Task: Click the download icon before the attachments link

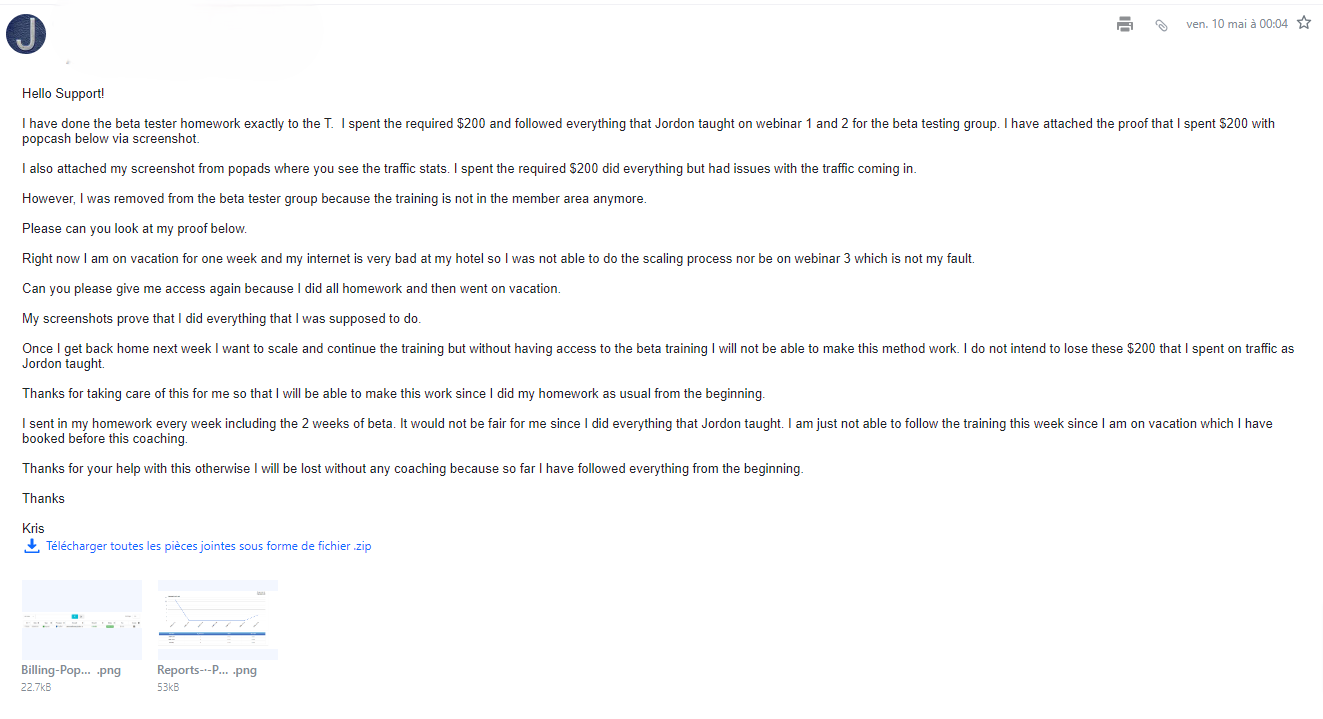Action: [31, 546]
